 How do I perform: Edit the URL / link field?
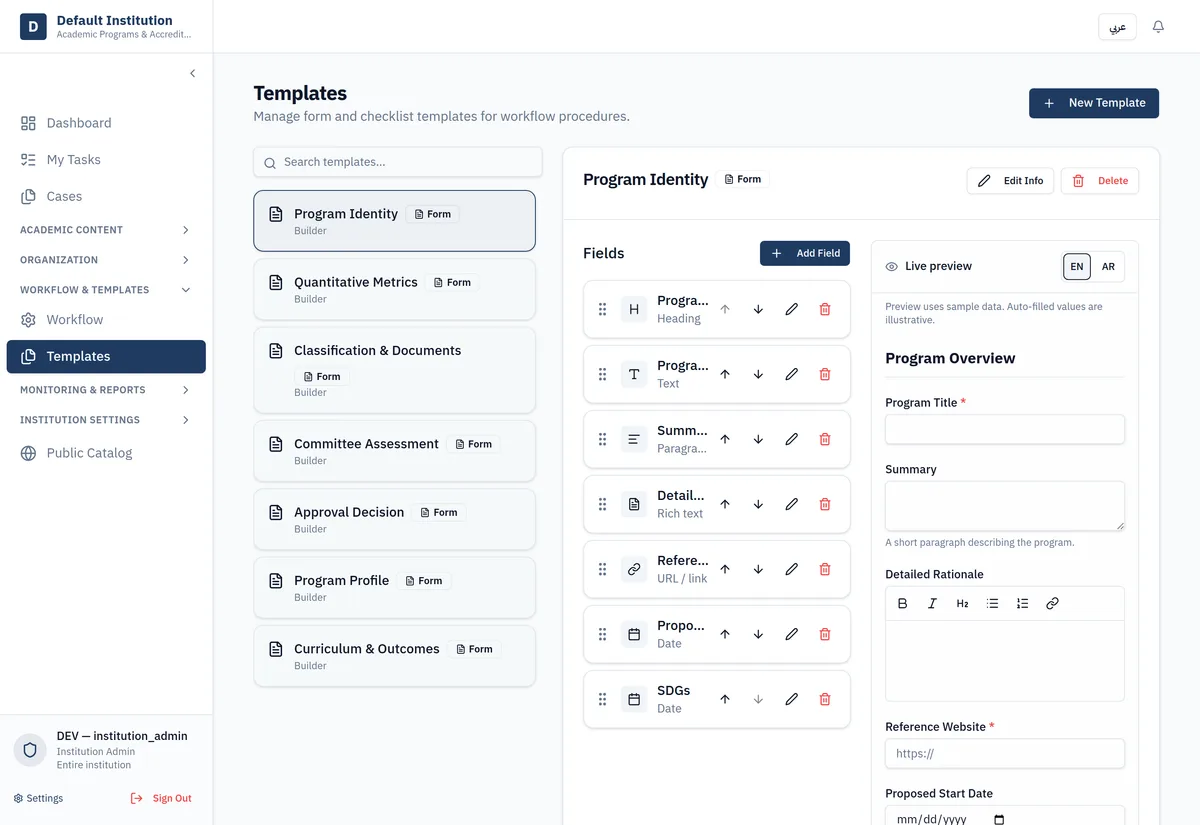pos(791,569)
